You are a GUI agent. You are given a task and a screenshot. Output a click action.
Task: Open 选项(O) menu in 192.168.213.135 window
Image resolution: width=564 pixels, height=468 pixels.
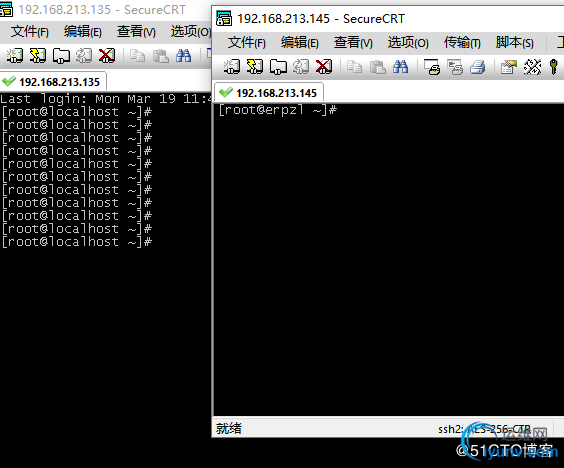coord(191,32)
